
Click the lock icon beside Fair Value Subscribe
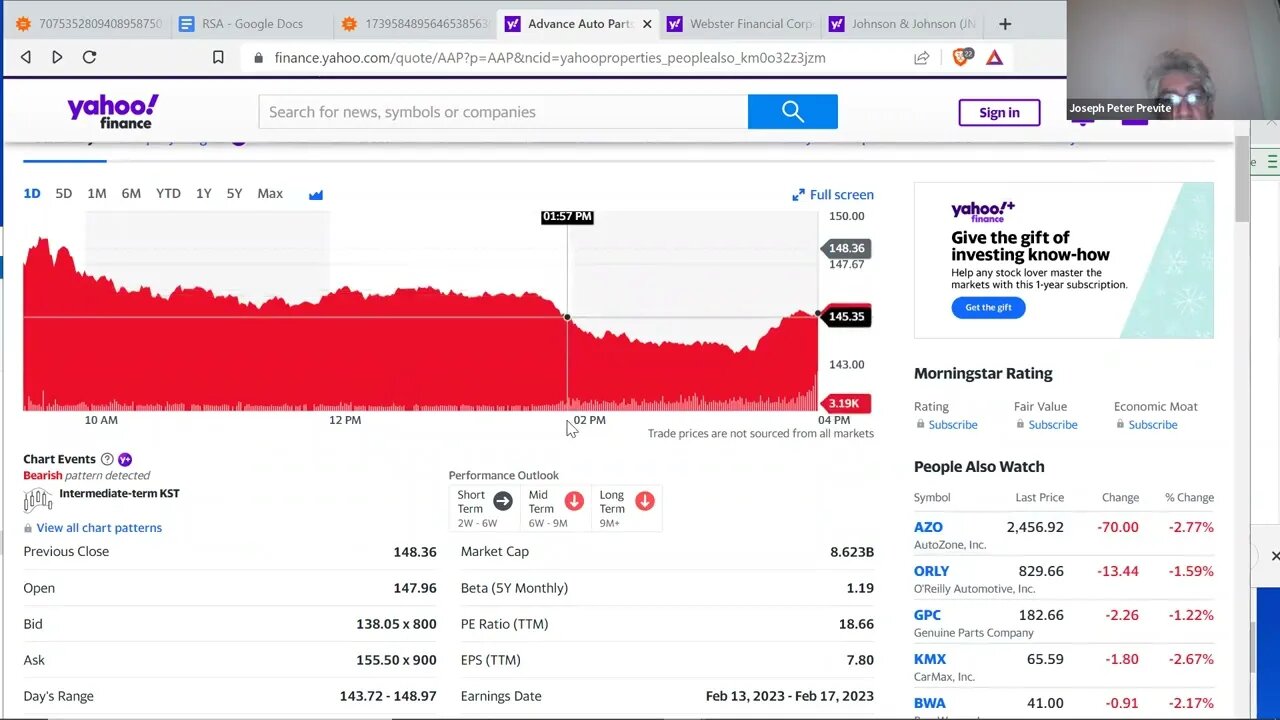[1020, 425]
